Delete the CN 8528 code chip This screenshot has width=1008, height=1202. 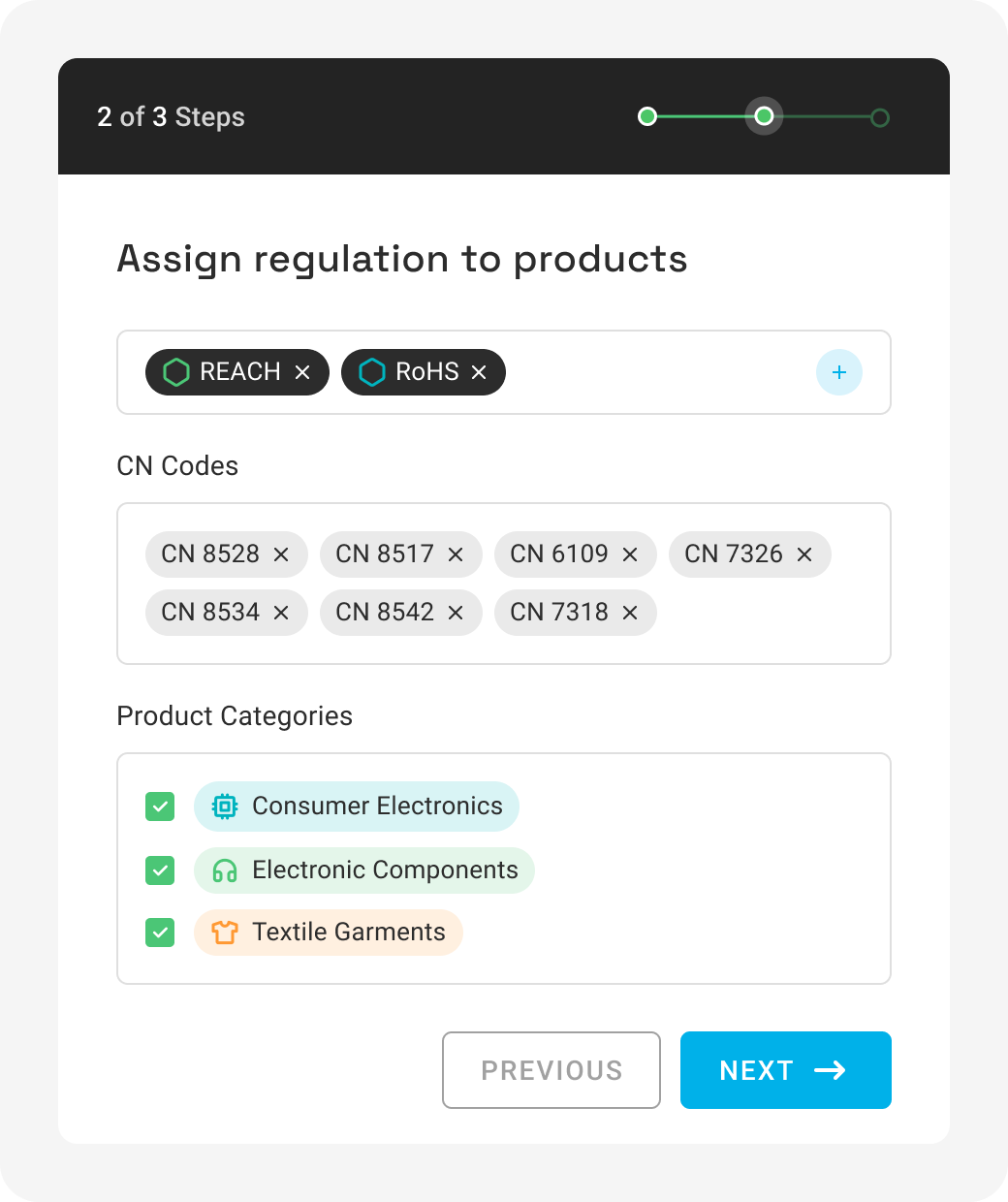tap(281, 554)
